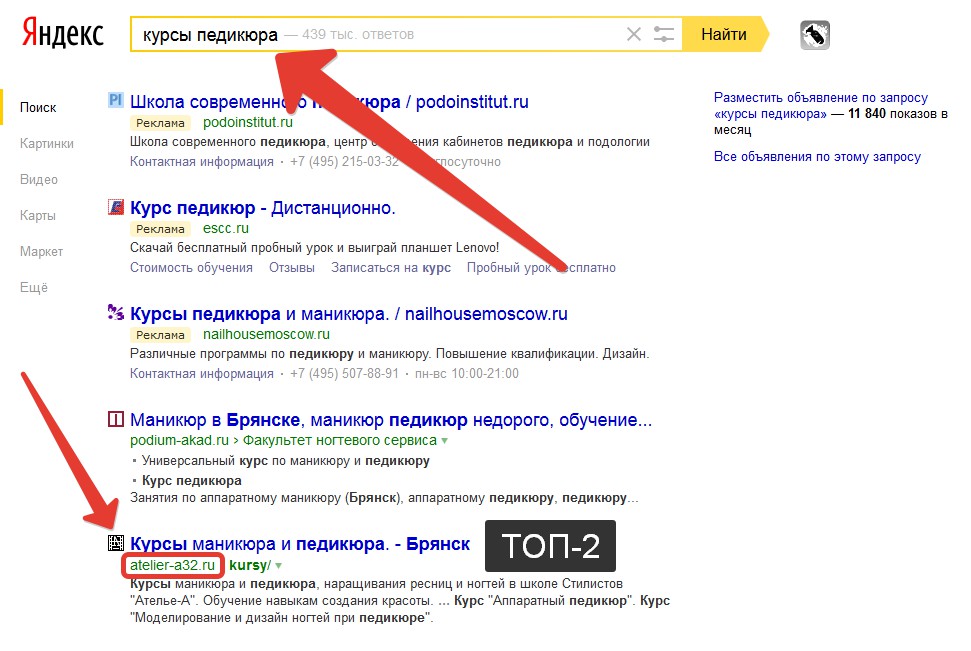Click phone number +7 (495) 507-88-91
The width and height of the screenshot is (971, 651).
[x=344, y=374]
